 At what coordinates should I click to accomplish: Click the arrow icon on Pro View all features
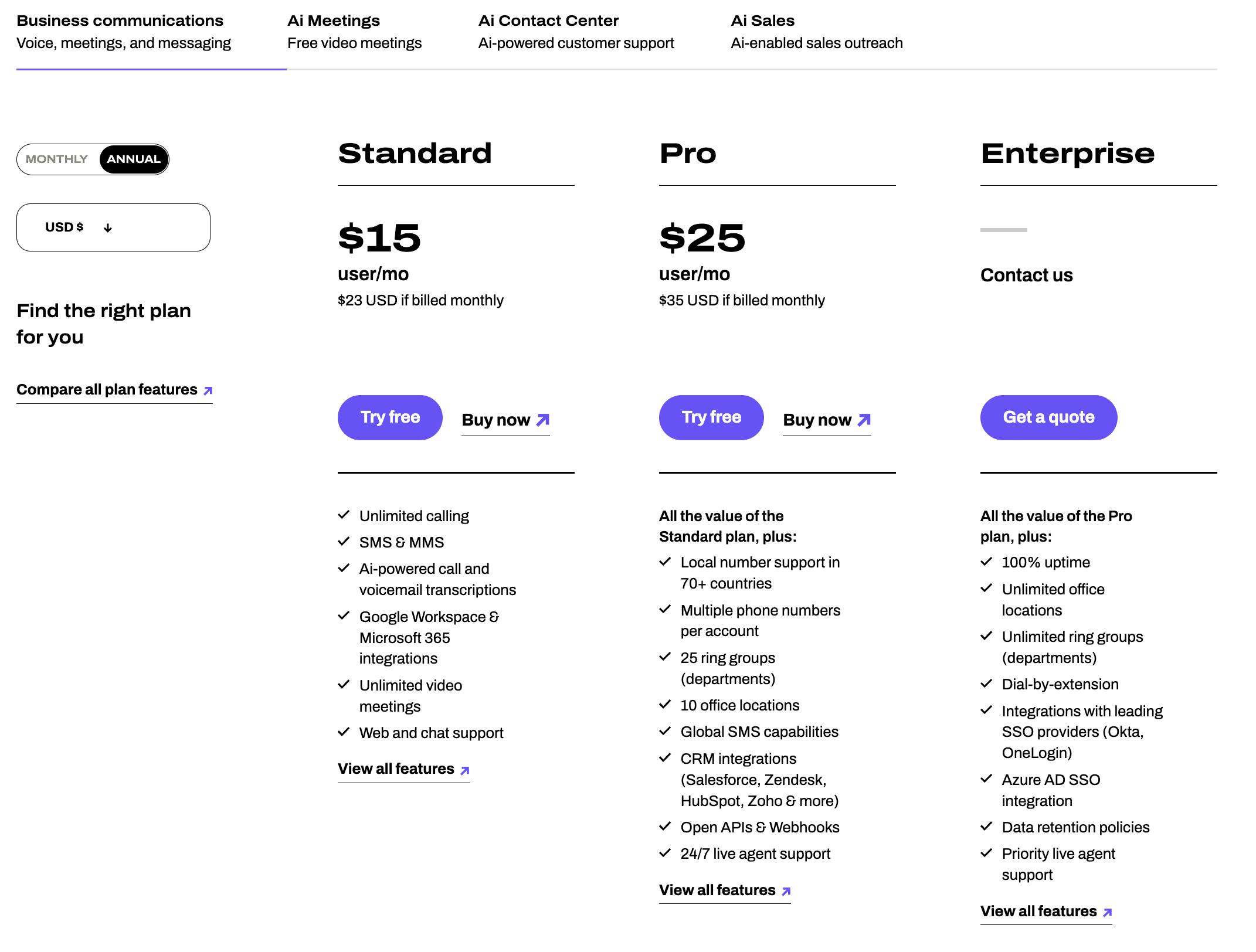(786, 892)
